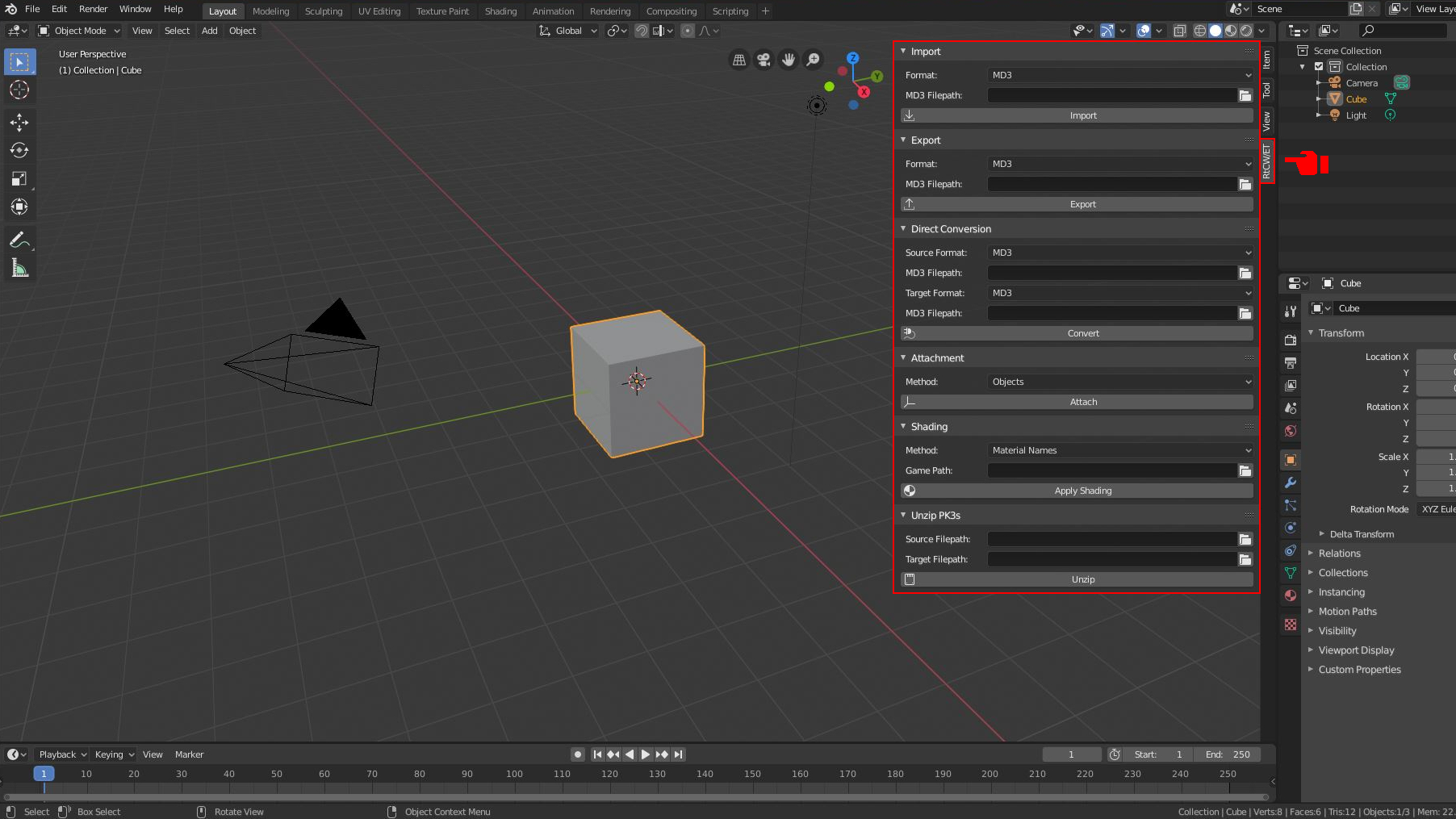Image resolution: width=1456 pixels, height=819 pixels.
Task: Open the Attachment Method dropdown
Action: pos(1121,382)
